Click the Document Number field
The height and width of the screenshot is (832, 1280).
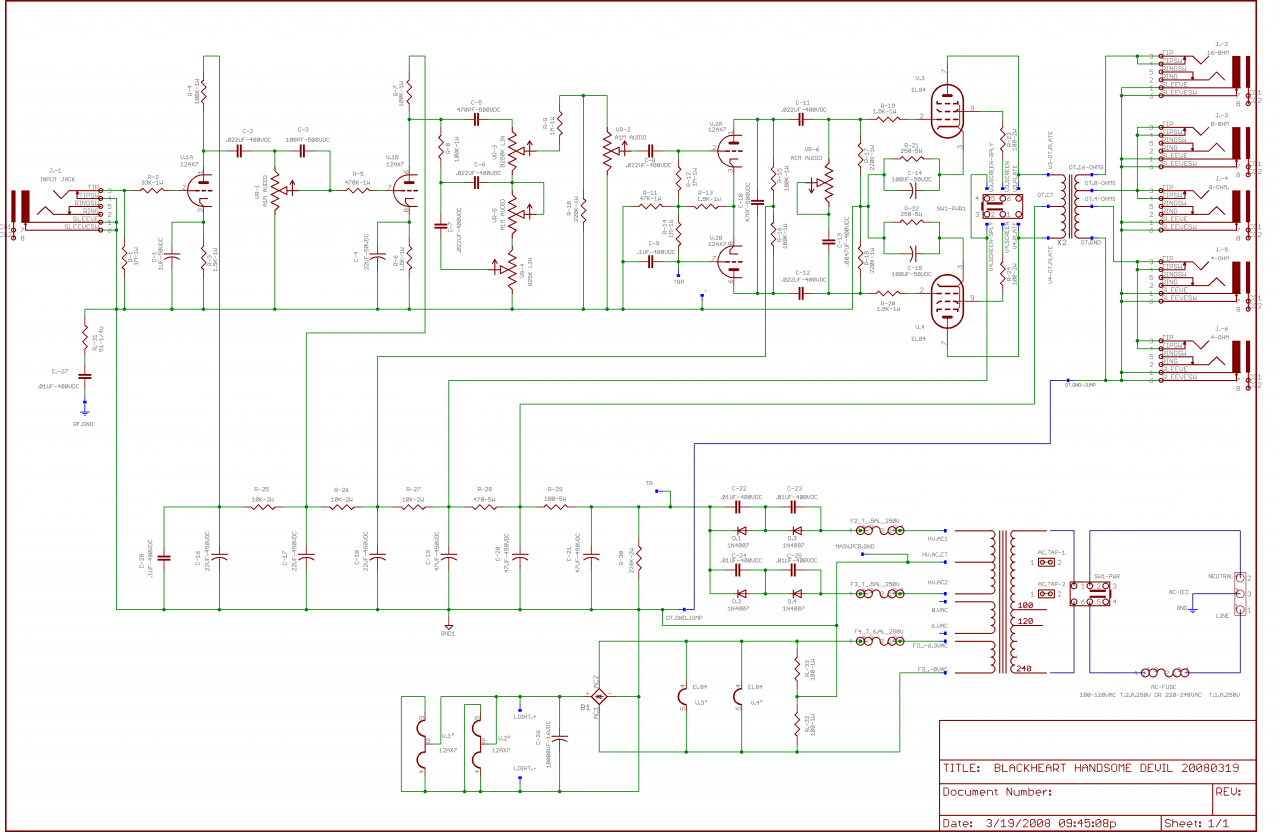coord(1075,792)
